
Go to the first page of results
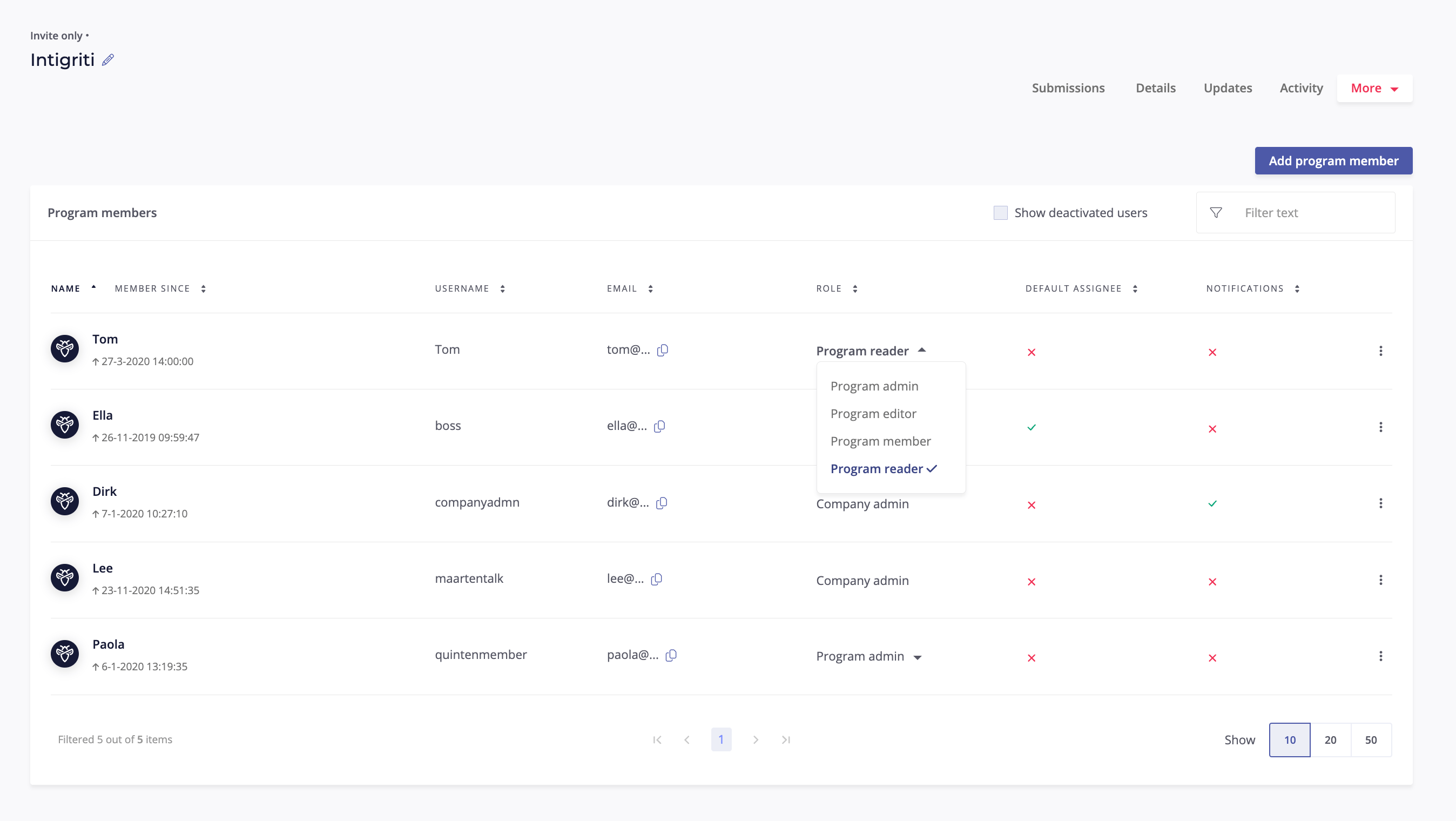tap(657, 739)
